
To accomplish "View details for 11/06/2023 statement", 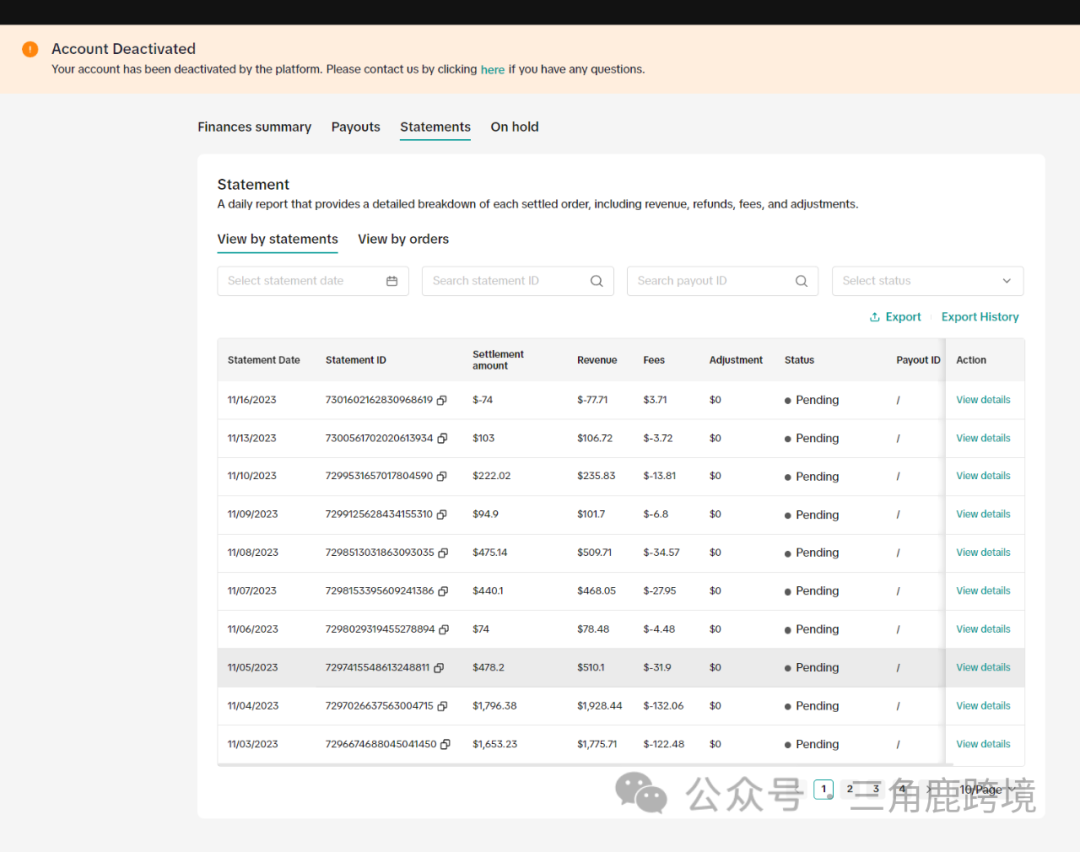I will point(983,630).
